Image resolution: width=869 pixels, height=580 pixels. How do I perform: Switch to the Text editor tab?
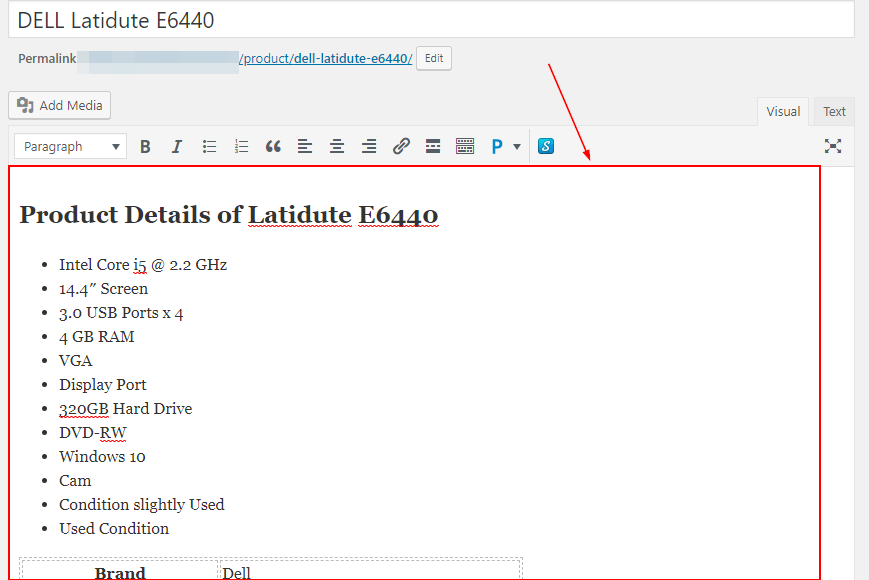point(834,111)
